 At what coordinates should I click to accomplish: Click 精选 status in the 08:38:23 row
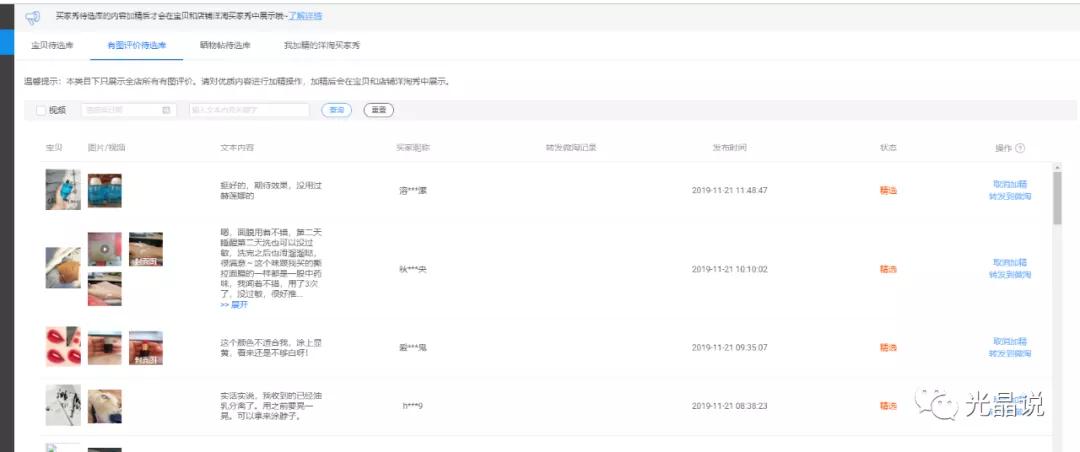pyautogui.click(x=888, y=406)
